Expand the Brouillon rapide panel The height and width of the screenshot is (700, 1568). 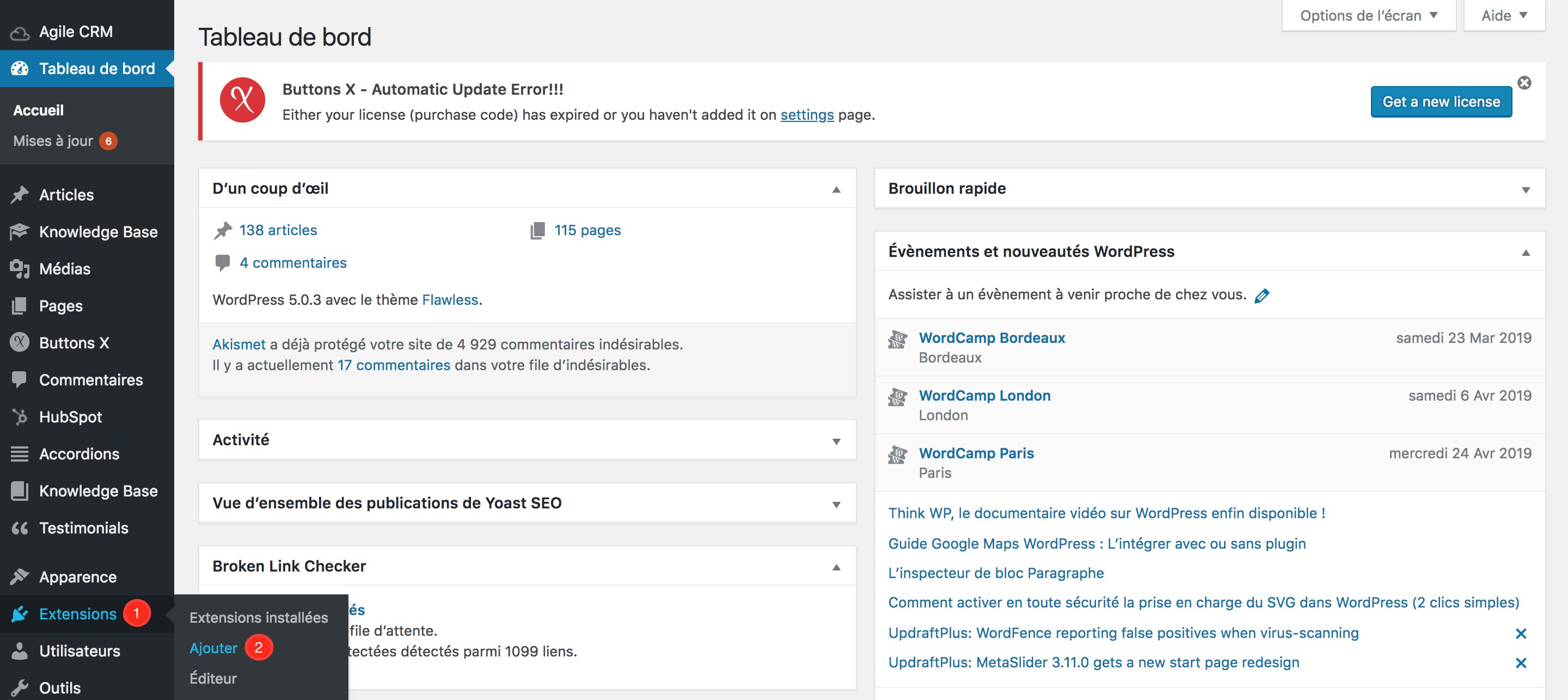(x=1526, y=190)
